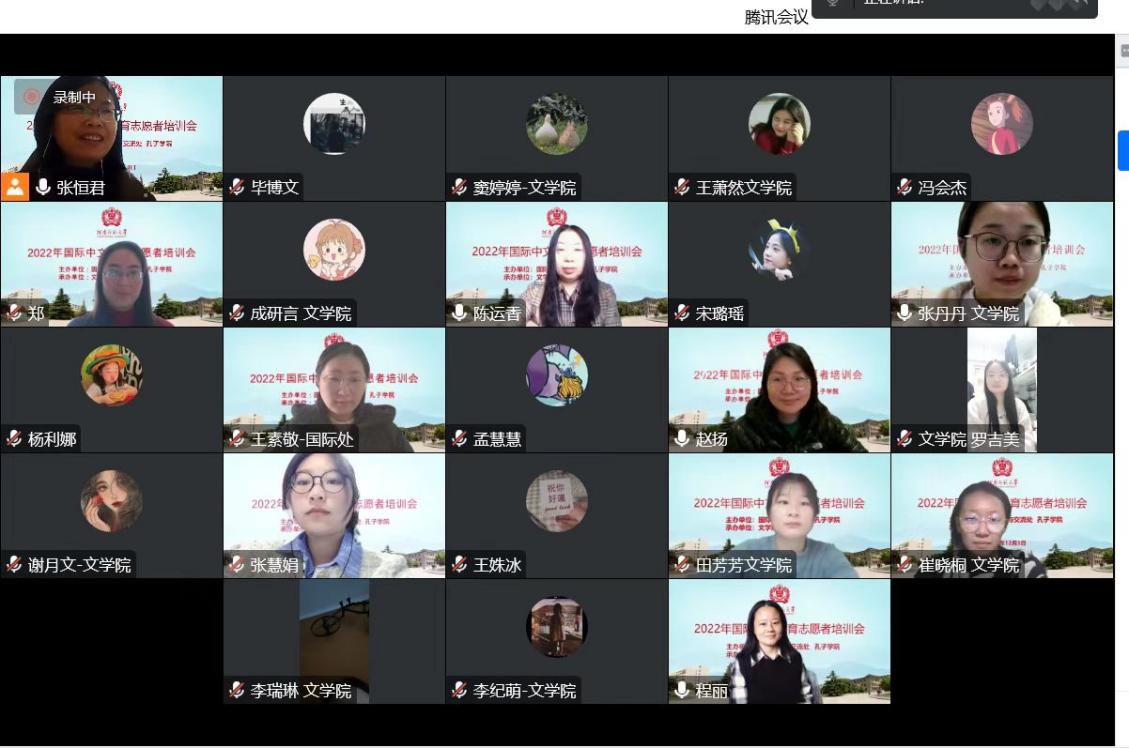Toggle the muted mic icon for 孟慧慧

point(460,439)
